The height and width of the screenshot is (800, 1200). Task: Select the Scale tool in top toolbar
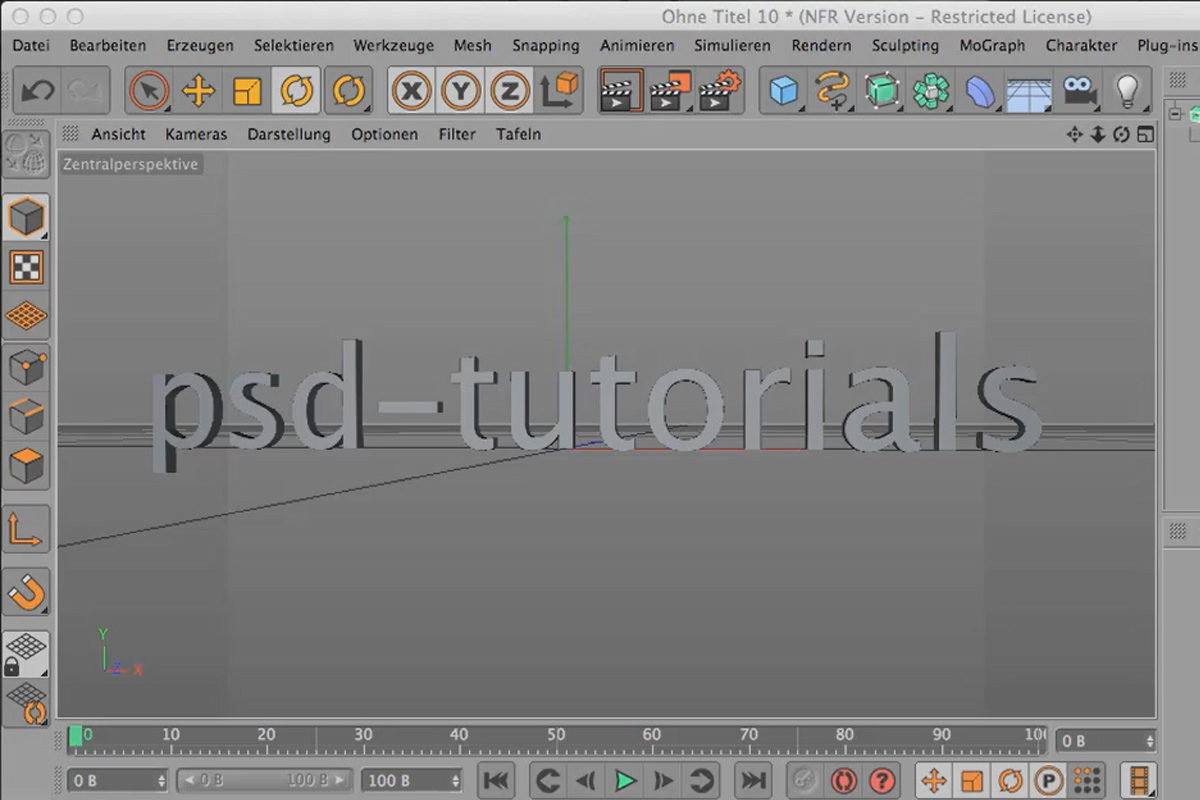pos(247,92)
